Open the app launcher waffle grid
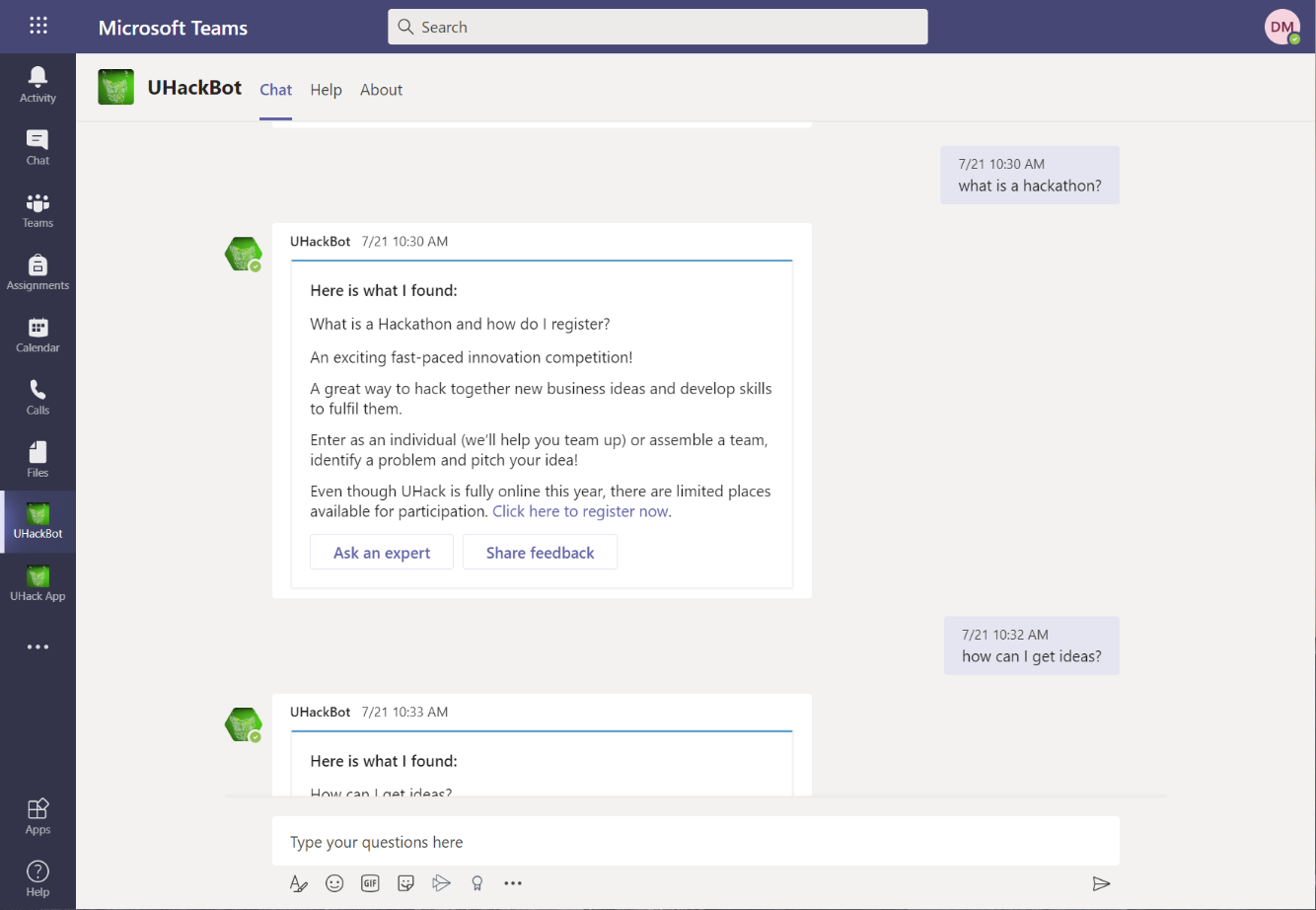Image resolution: width=1316 pixels, height=910 pixels. click(38, 27)
